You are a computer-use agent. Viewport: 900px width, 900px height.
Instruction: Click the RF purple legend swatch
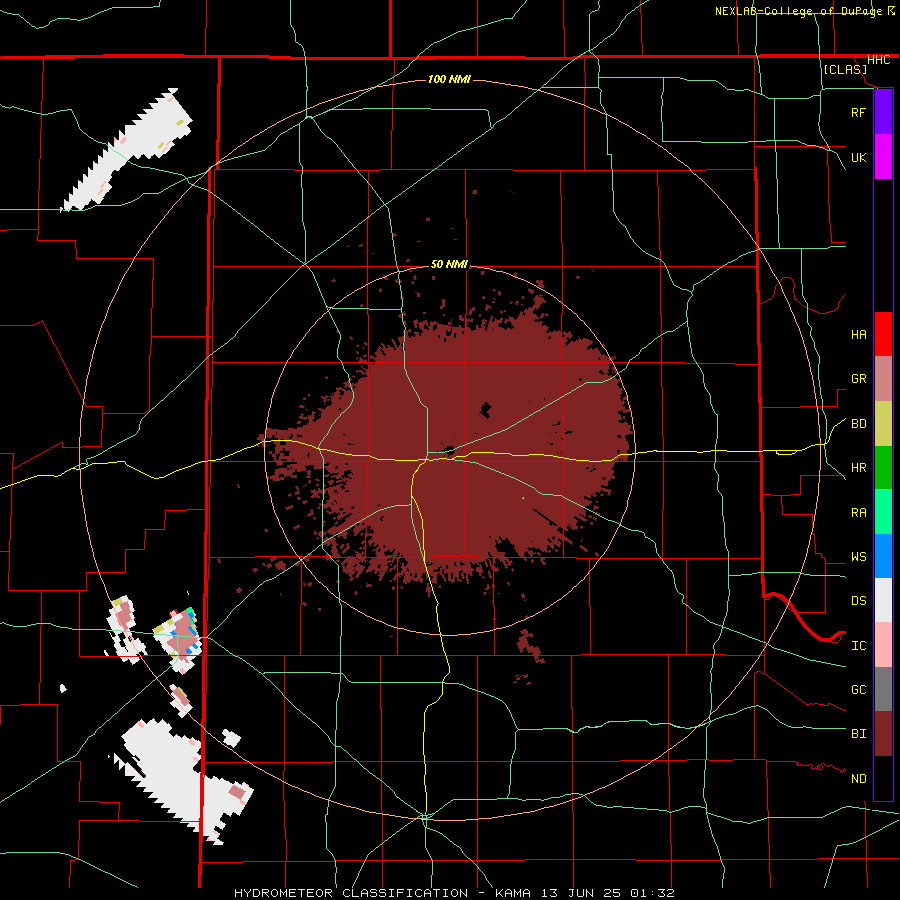(883, 111)
